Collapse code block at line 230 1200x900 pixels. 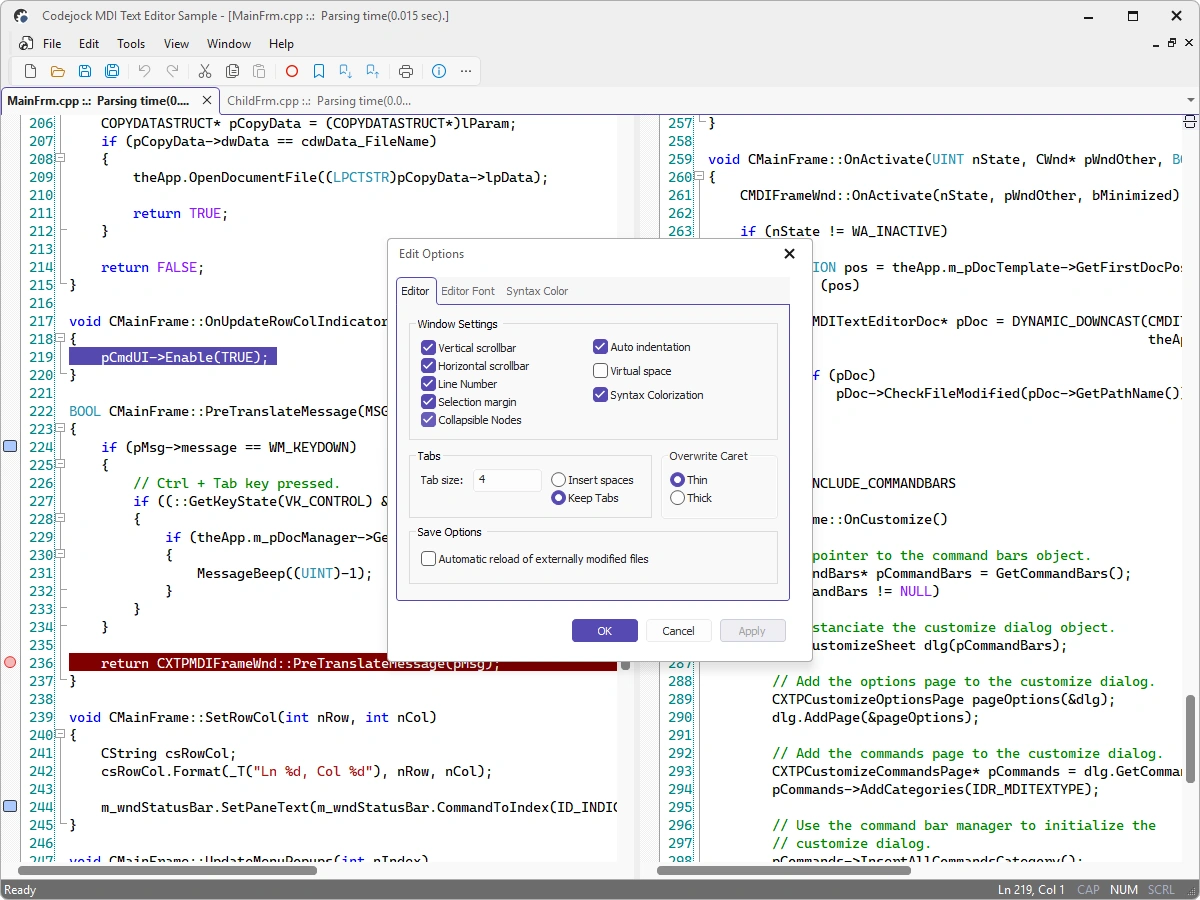tap(60, 555)
